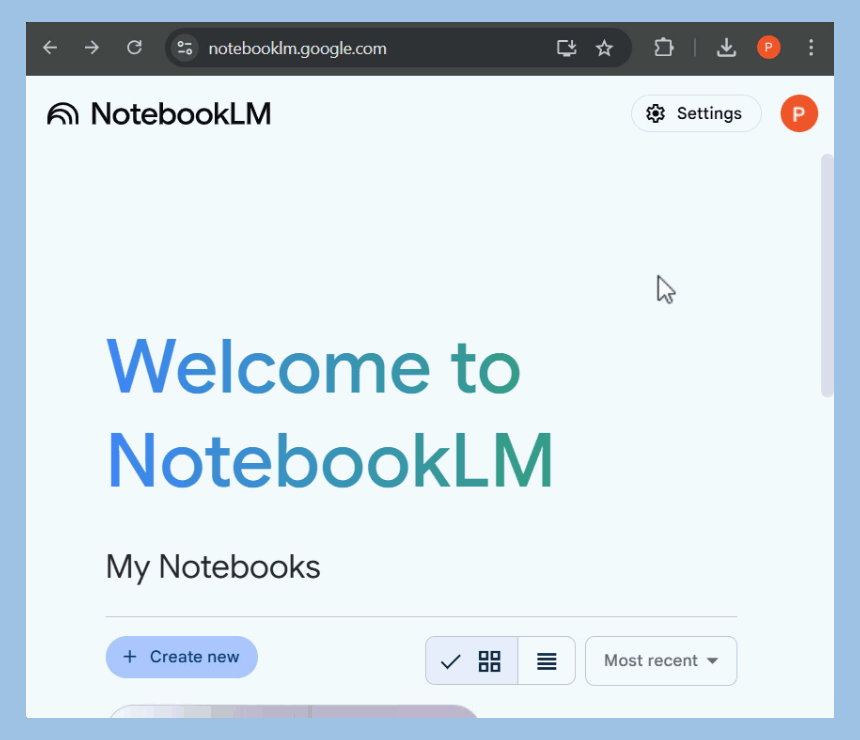Open the Most recent sorting dropdown

(x=660, y=660)
